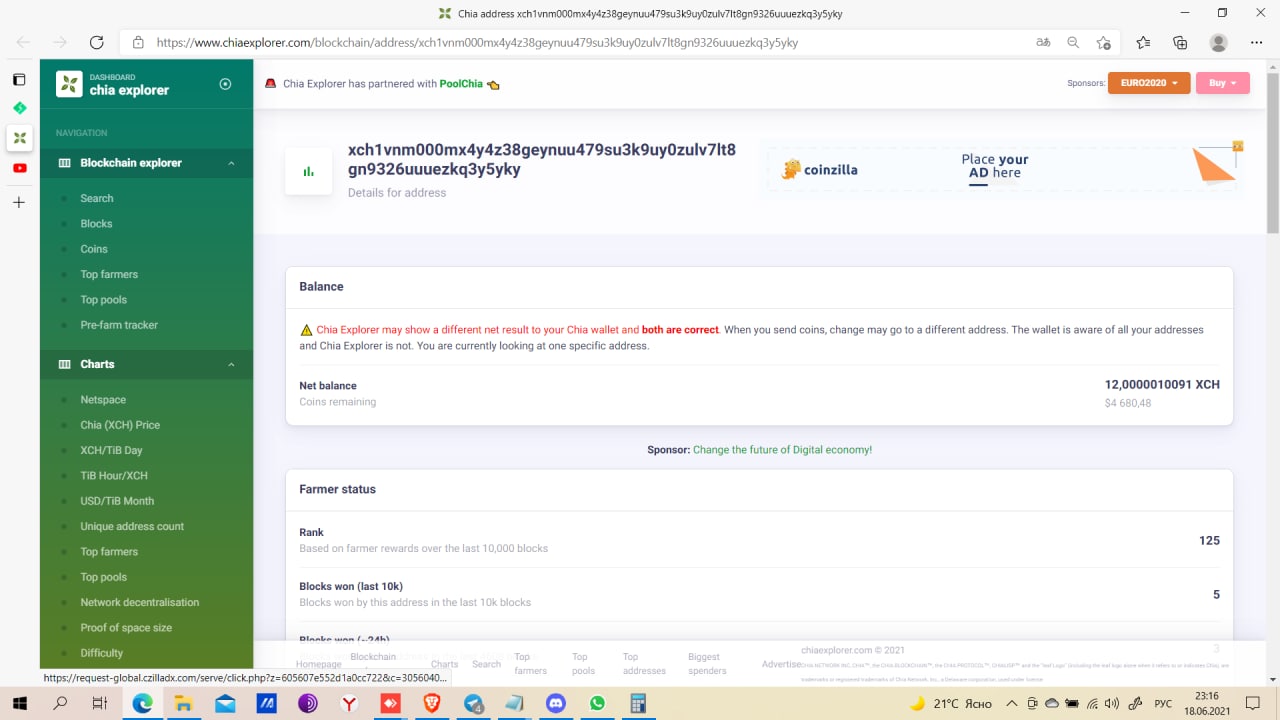Open Microsoft Edge from the taskbar

pos(143,703)
